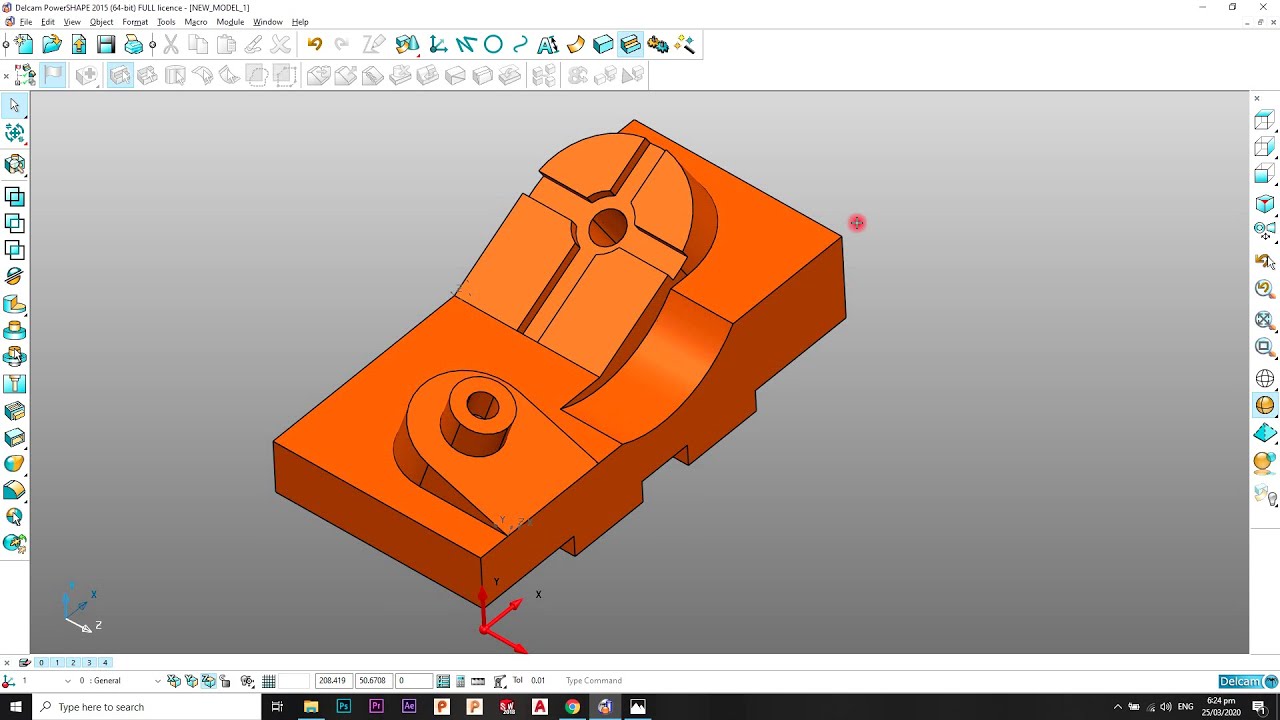Viewport: 1280px width, 720px height.
Task: Open the File menu
Action: [26, 22]
